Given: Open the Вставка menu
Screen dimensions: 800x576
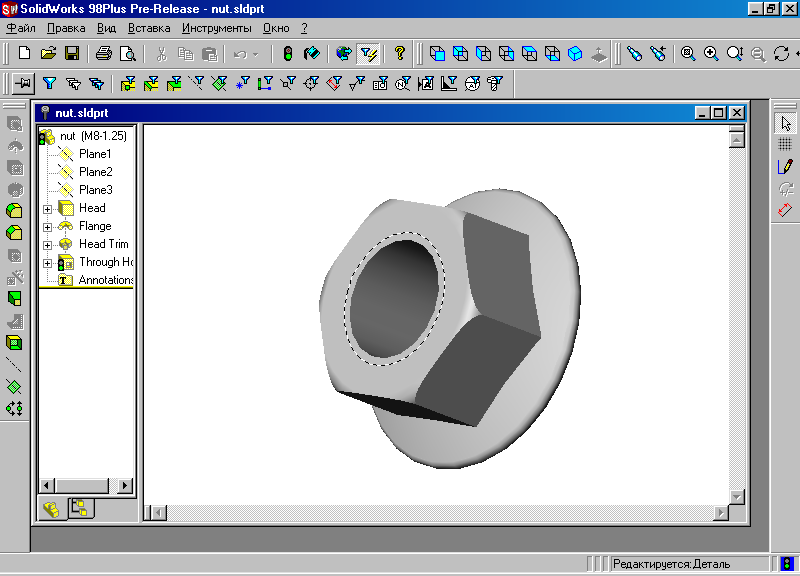Looking at the screenshot, I should pyautogui.click(x=149, y=28).
